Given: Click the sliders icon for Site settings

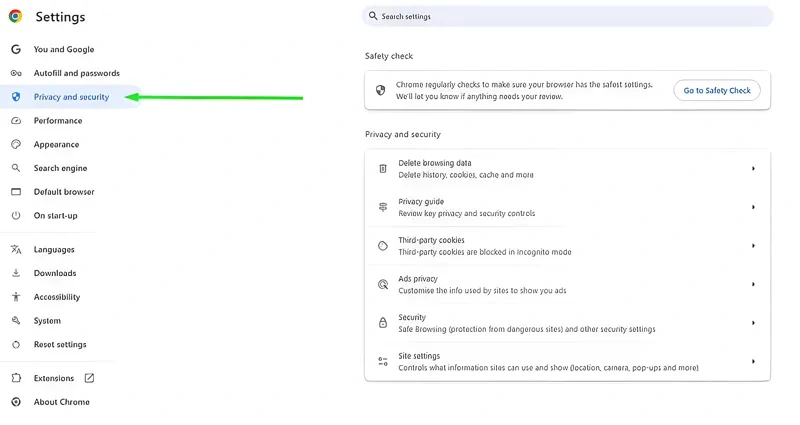Looking at the screenshot, I should click(383, 361).
